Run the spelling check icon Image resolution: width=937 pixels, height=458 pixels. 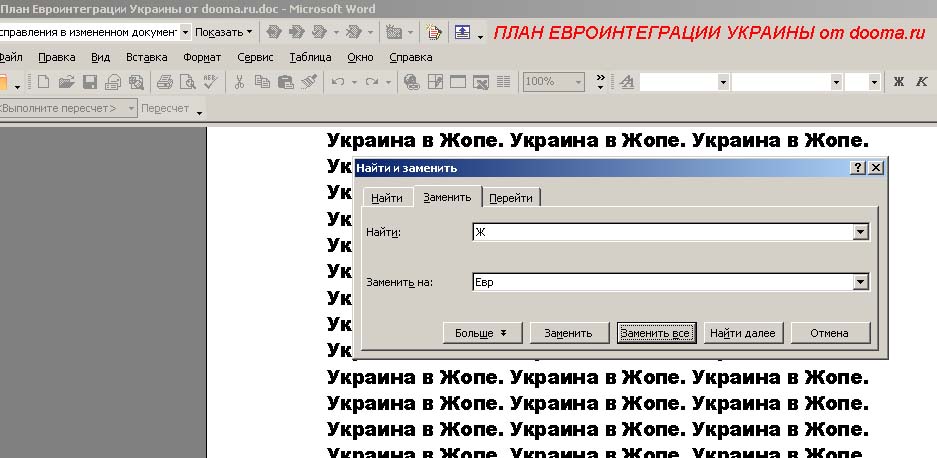point(209,82)
